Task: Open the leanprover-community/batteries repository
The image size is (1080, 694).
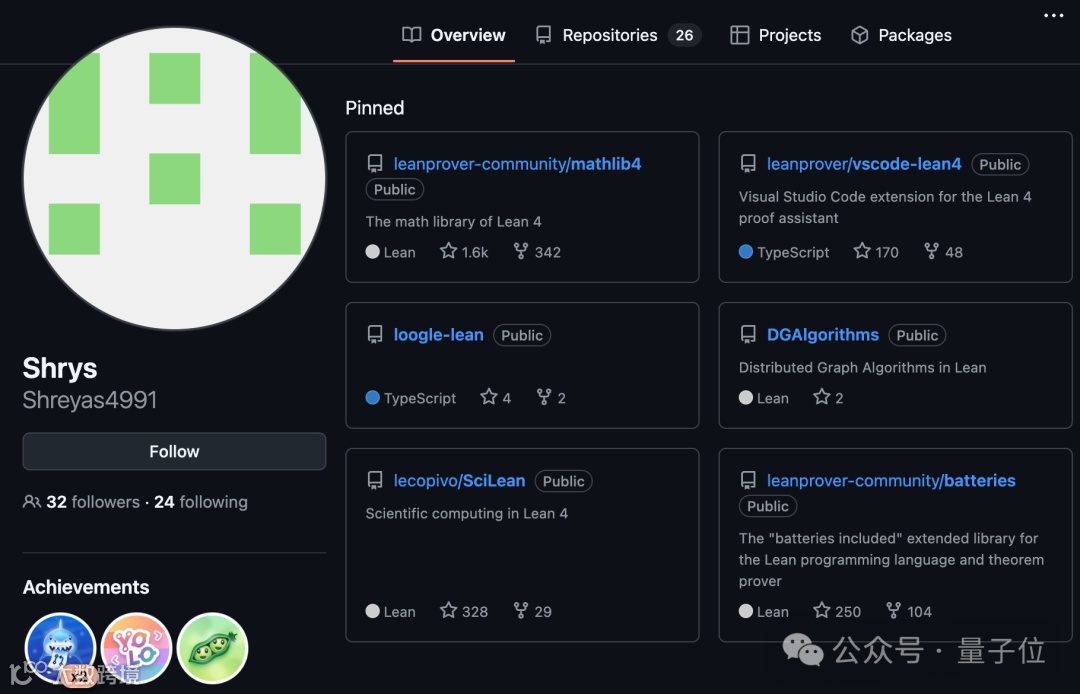Action: tap(891, 481)
